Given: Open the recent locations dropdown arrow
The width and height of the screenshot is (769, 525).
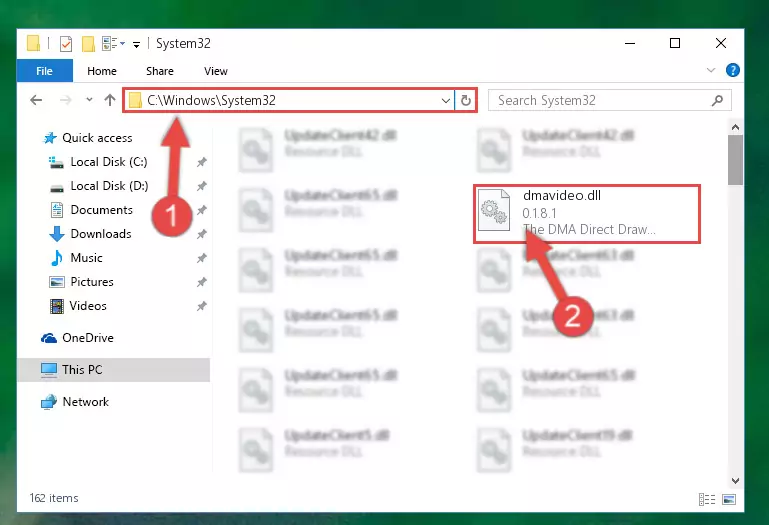Looking at the screenshot, I should (89, 100).
